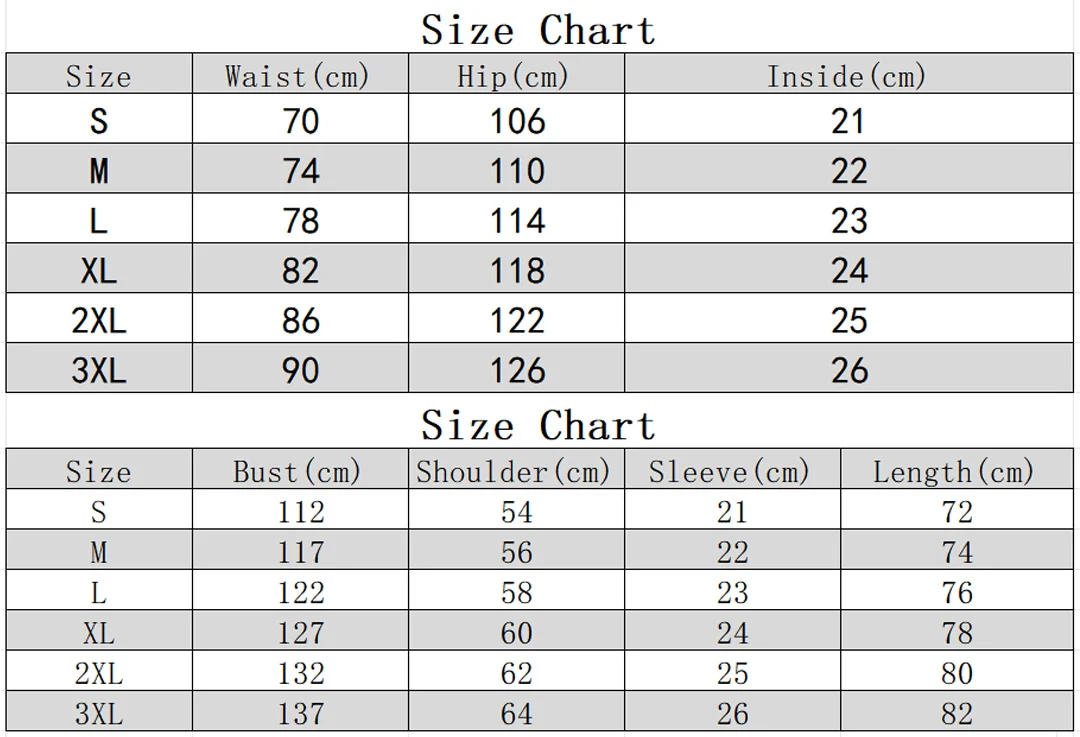This screenshot has width=1080, height=737.
Task: Click the Inside(cm) column header
Action: 847,76
